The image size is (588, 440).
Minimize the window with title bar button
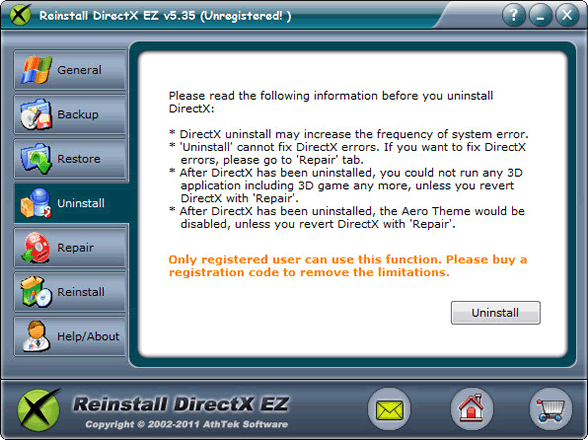point(540,15)
